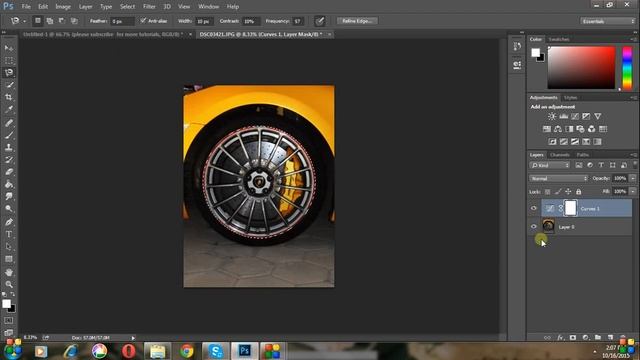This screenshot has width=640, height=360.
Task: Switch to the Untitled-1 document tab
Action: [x=103, y=34]
